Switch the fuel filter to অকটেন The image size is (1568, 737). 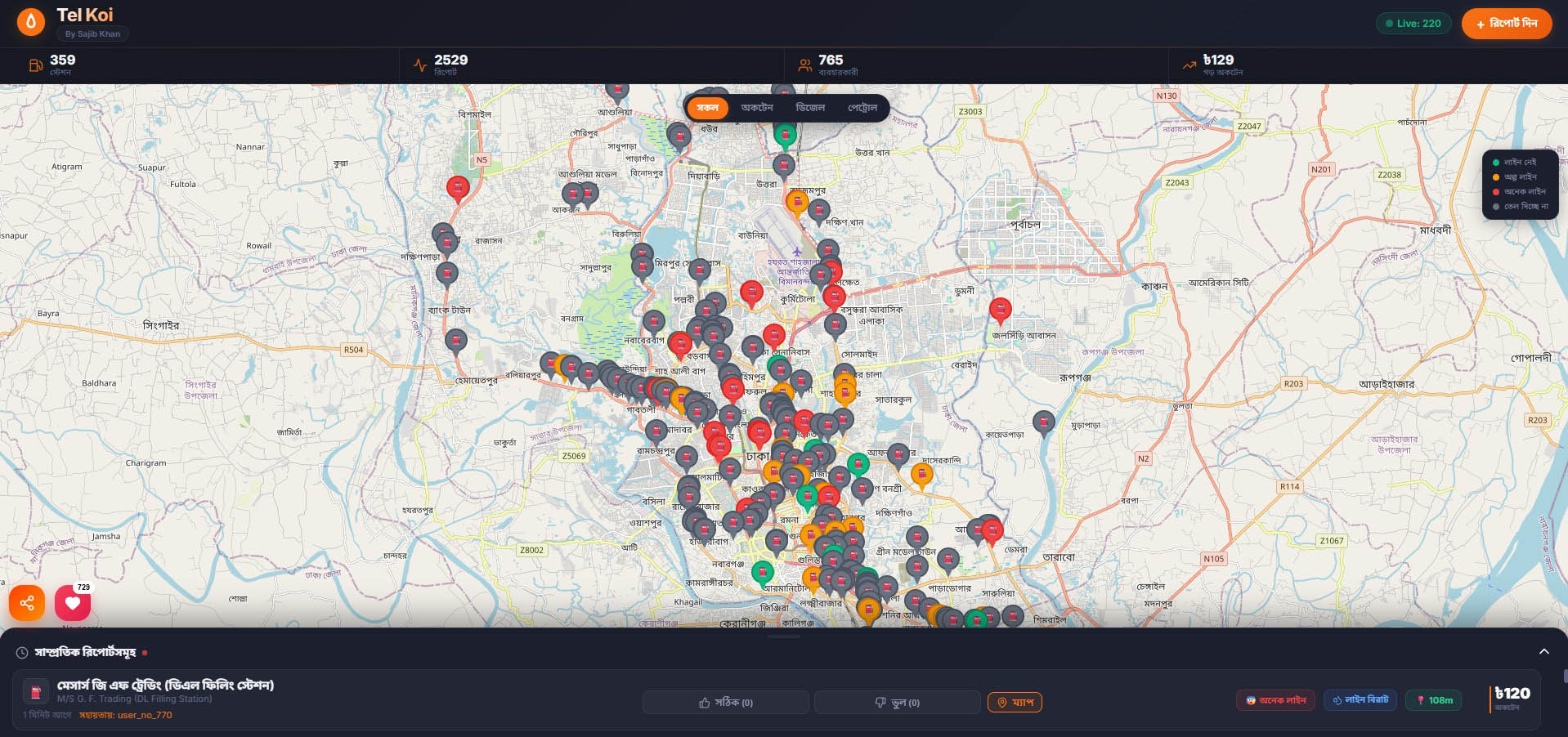757,107
